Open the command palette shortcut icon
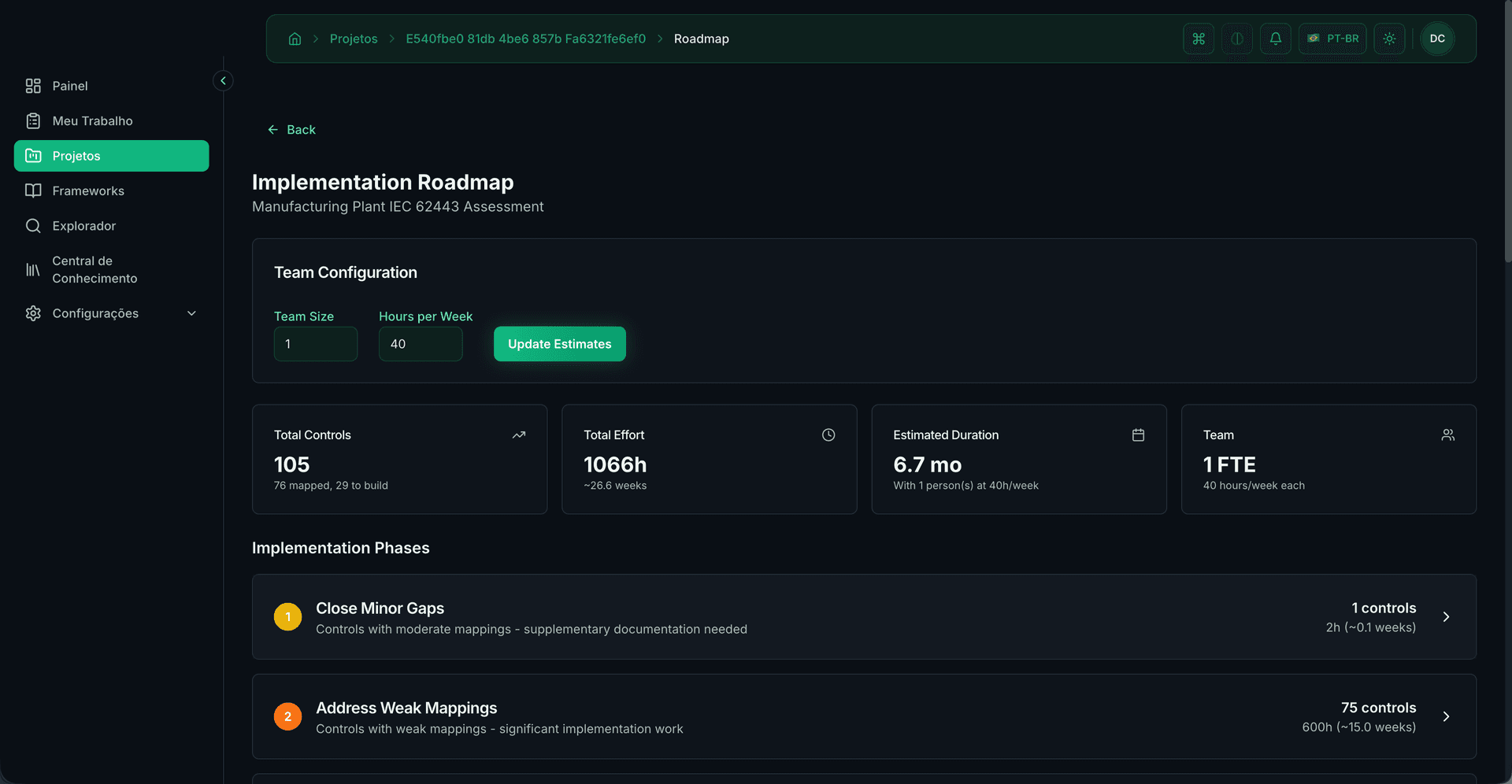 point(1198,39)
